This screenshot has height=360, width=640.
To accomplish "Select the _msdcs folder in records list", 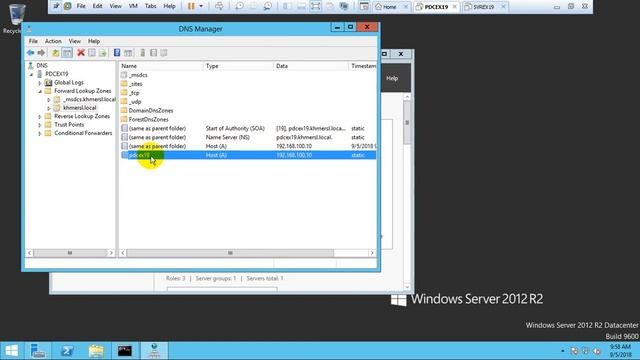I will (138, 75).
